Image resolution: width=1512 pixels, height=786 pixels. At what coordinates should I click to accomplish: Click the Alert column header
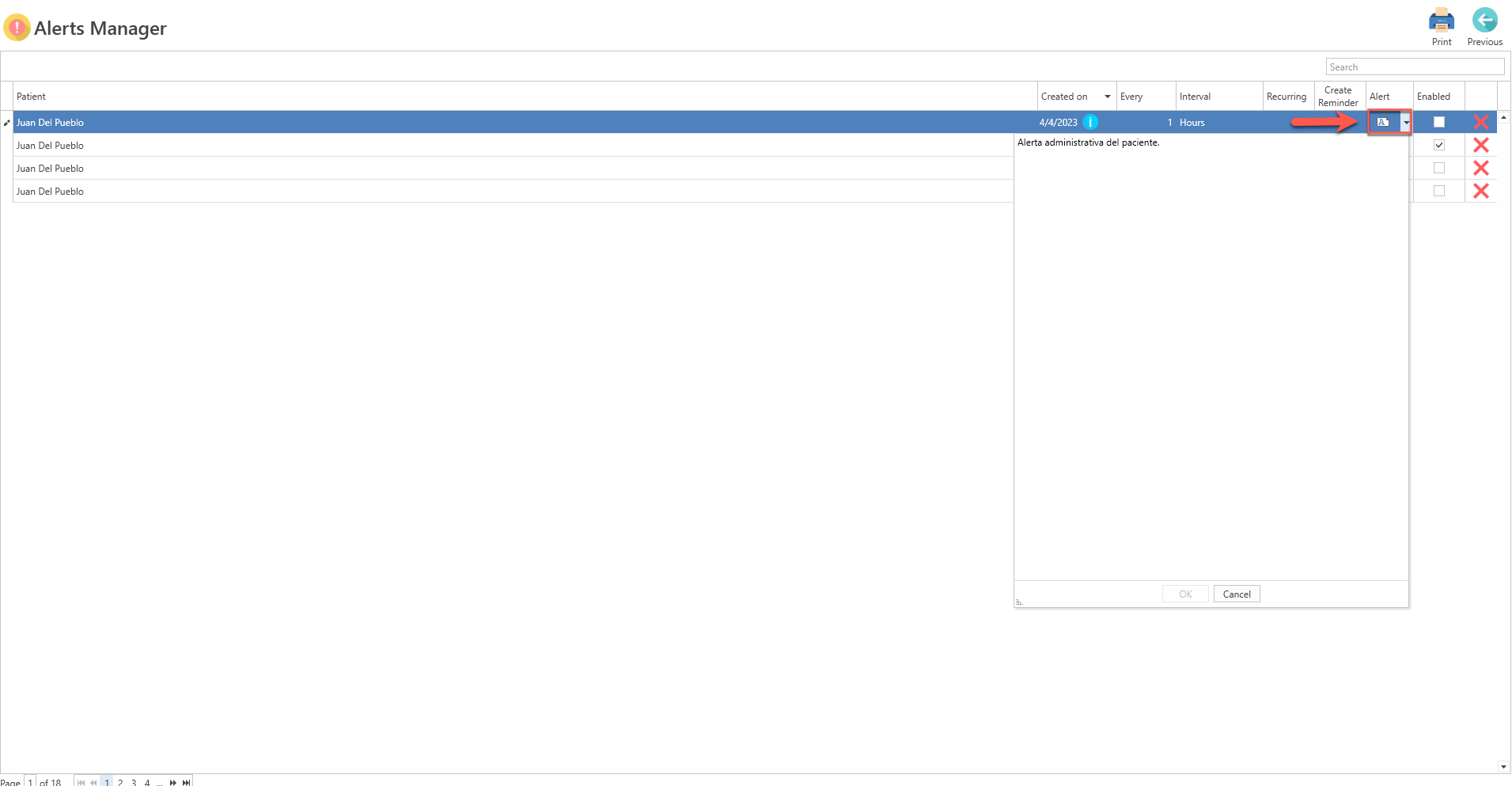pyautogui.click(x=1389, y=97)
